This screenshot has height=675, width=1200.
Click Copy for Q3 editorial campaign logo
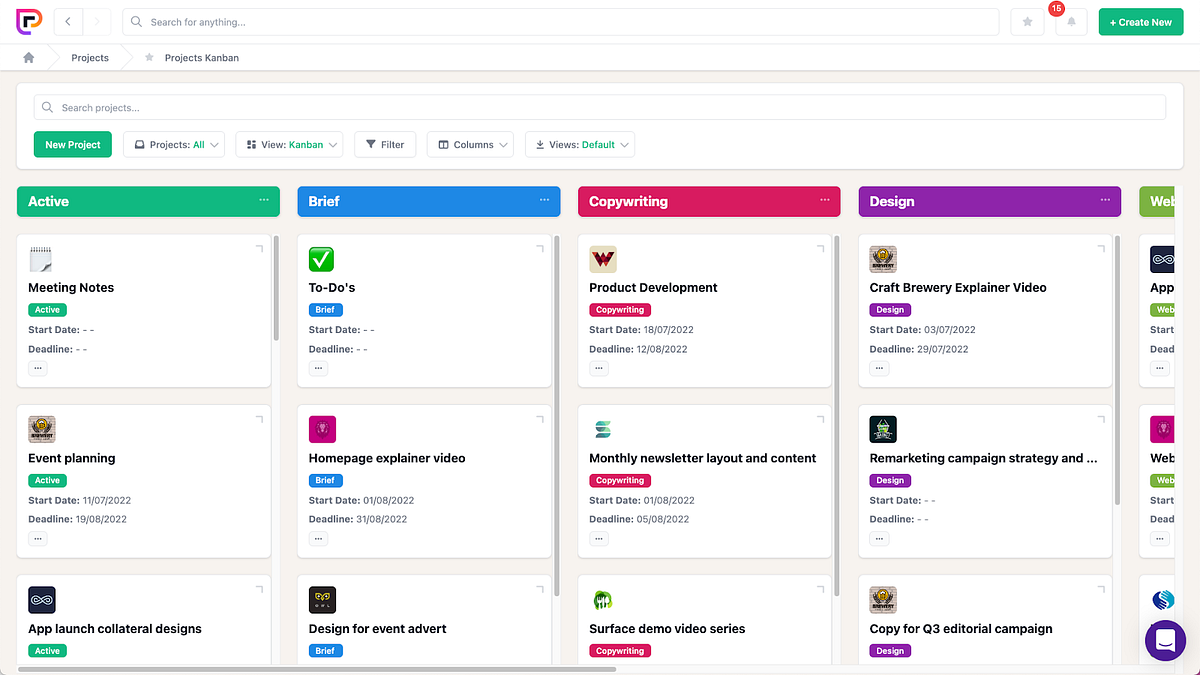[883, 600]
